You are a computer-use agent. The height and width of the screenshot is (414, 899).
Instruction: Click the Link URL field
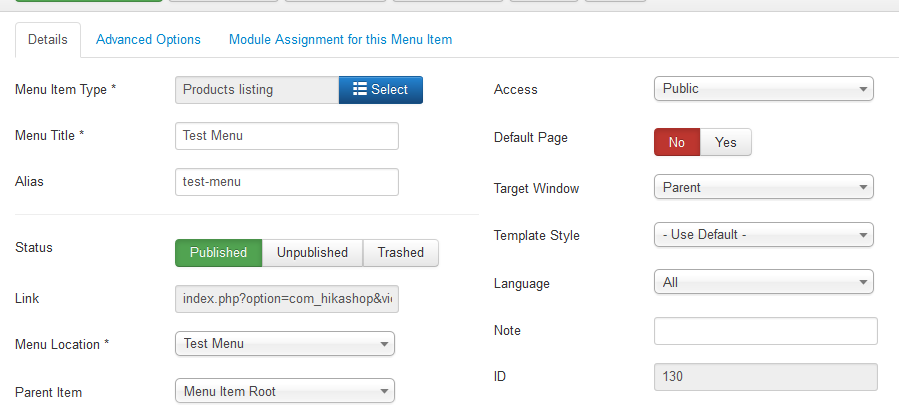(x=286, y=299)
